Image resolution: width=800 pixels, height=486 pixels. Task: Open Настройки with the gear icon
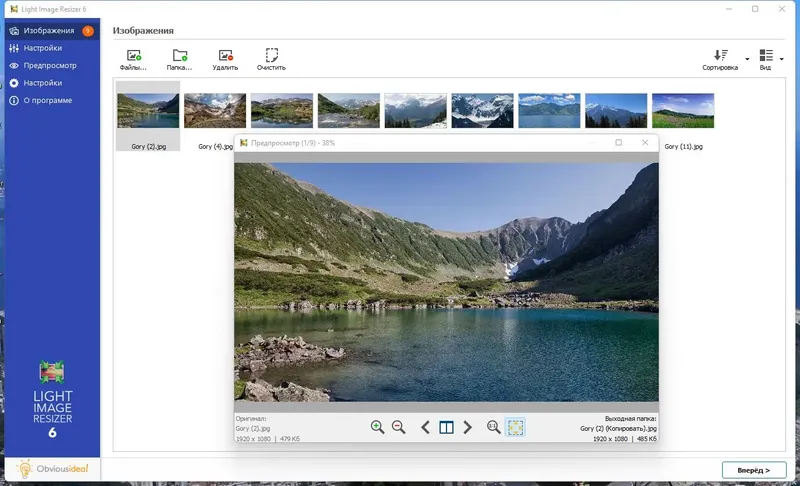tap(52, 83)
